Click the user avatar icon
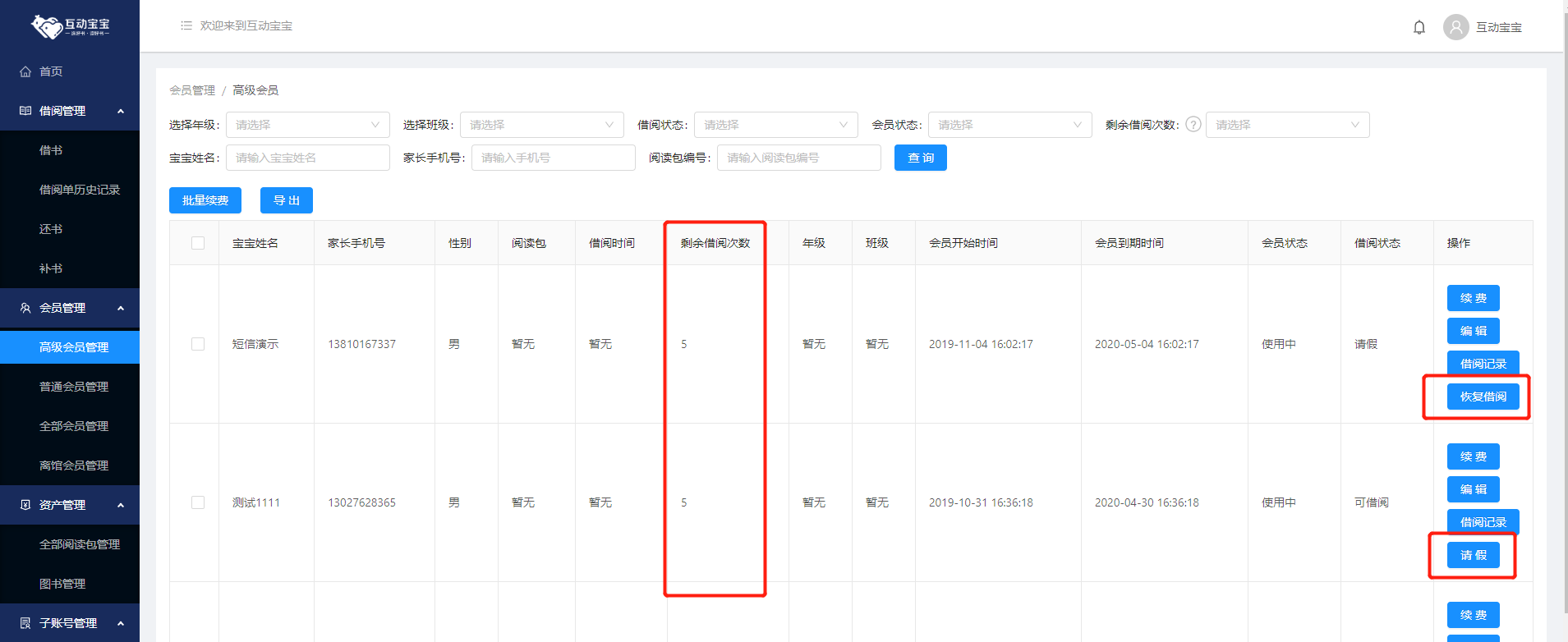The height and width of the screenshot is (642, 1568). point(1456,27)
